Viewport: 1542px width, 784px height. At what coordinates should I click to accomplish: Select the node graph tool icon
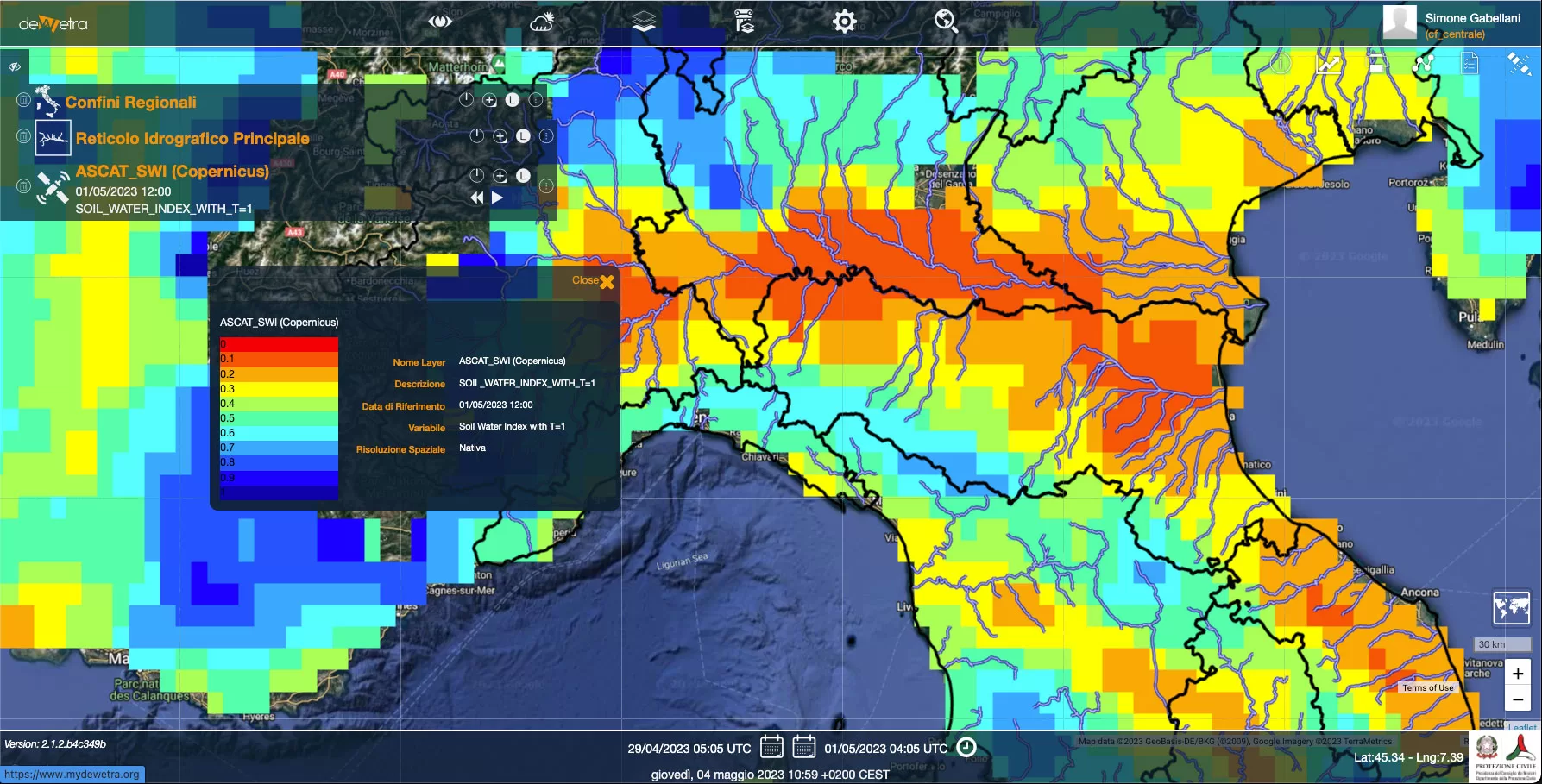click(1423, 64)
